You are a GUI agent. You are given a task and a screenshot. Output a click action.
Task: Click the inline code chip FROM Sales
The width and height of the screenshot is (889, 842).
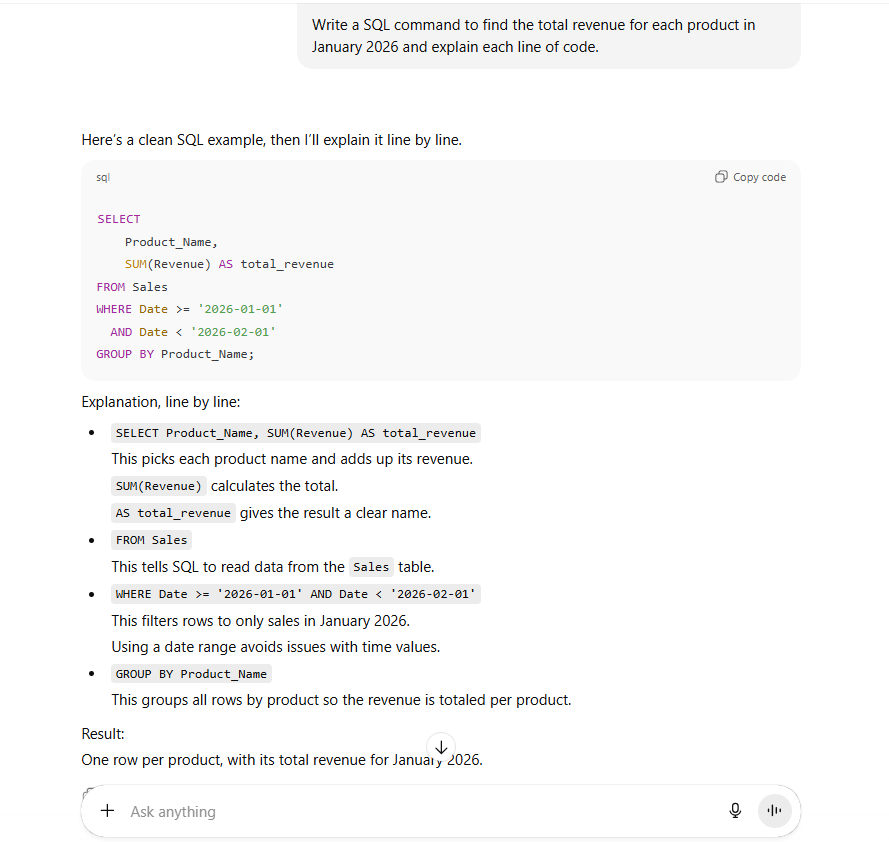point(150,539)
